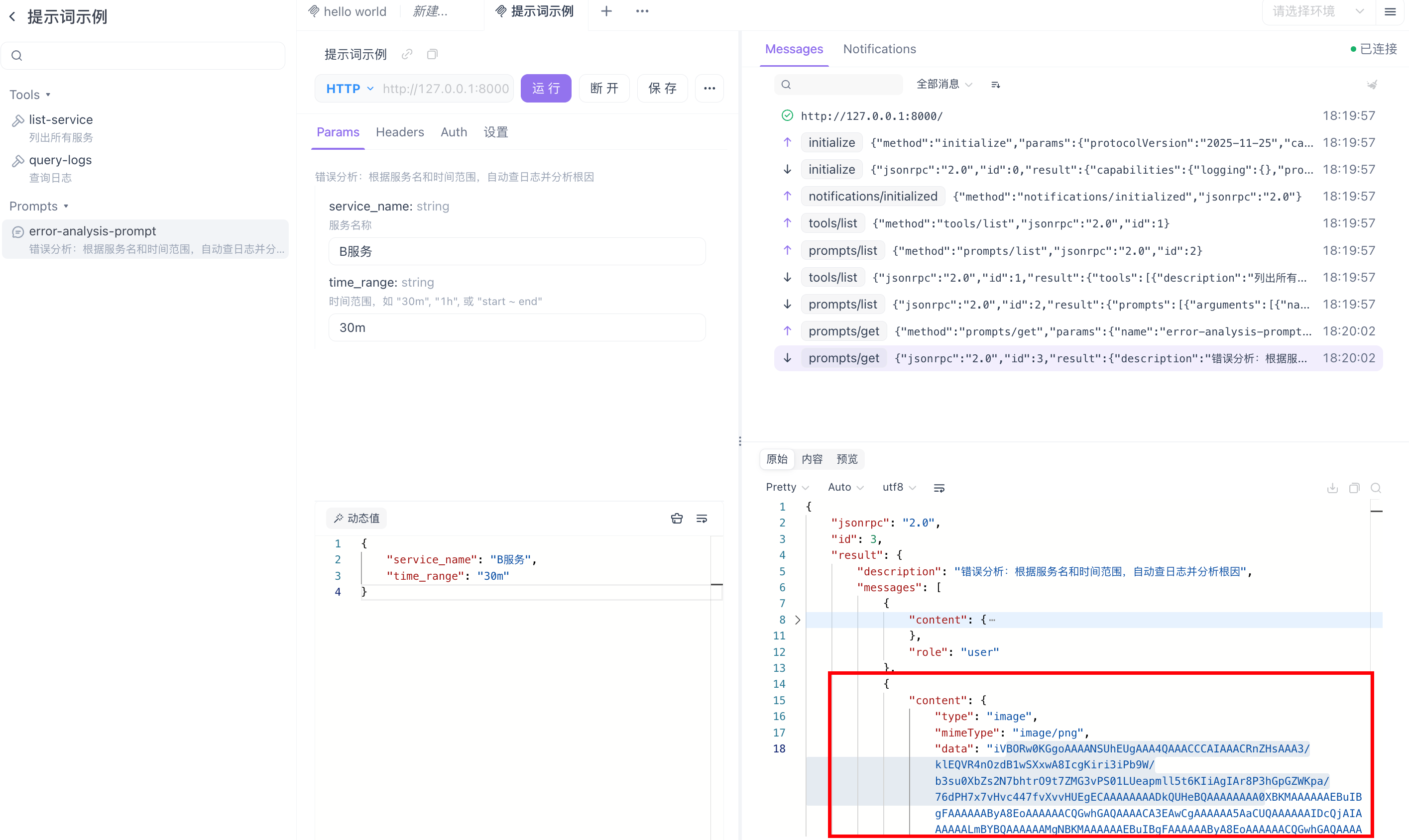1409x840 pixels.
Task: Expand the folded content block at line 8
Action: [798, 620]
